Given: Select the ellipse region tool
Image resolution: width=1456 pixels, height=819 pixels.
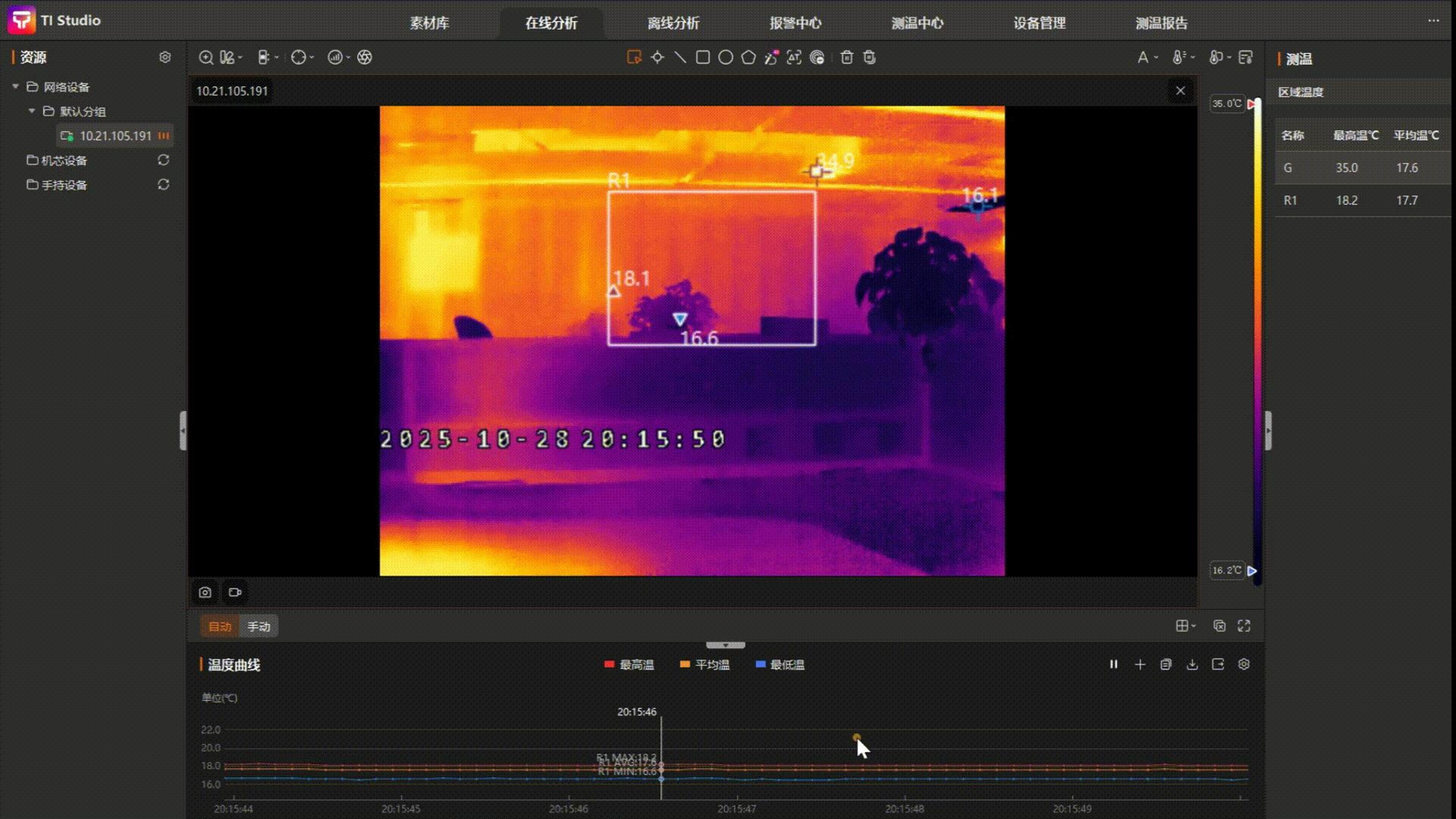Looking at the screenshot, I should 726,57.
